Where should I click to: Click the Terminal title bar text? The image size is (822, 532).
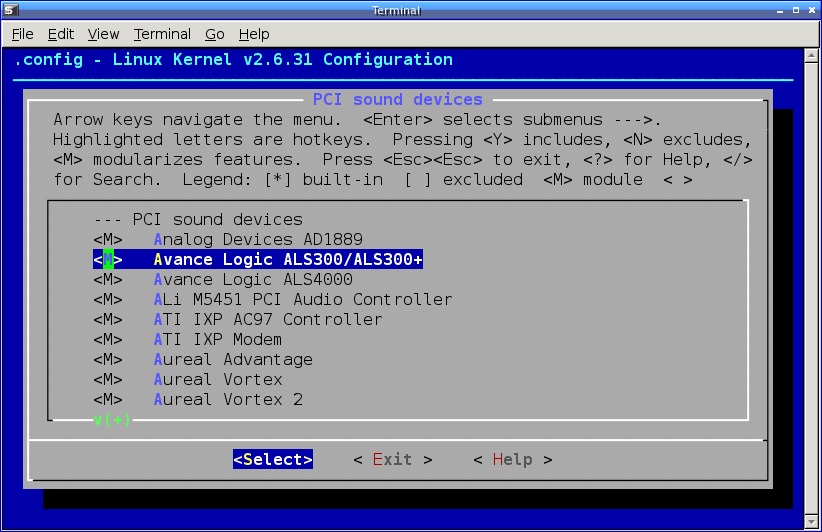[396, 10]
